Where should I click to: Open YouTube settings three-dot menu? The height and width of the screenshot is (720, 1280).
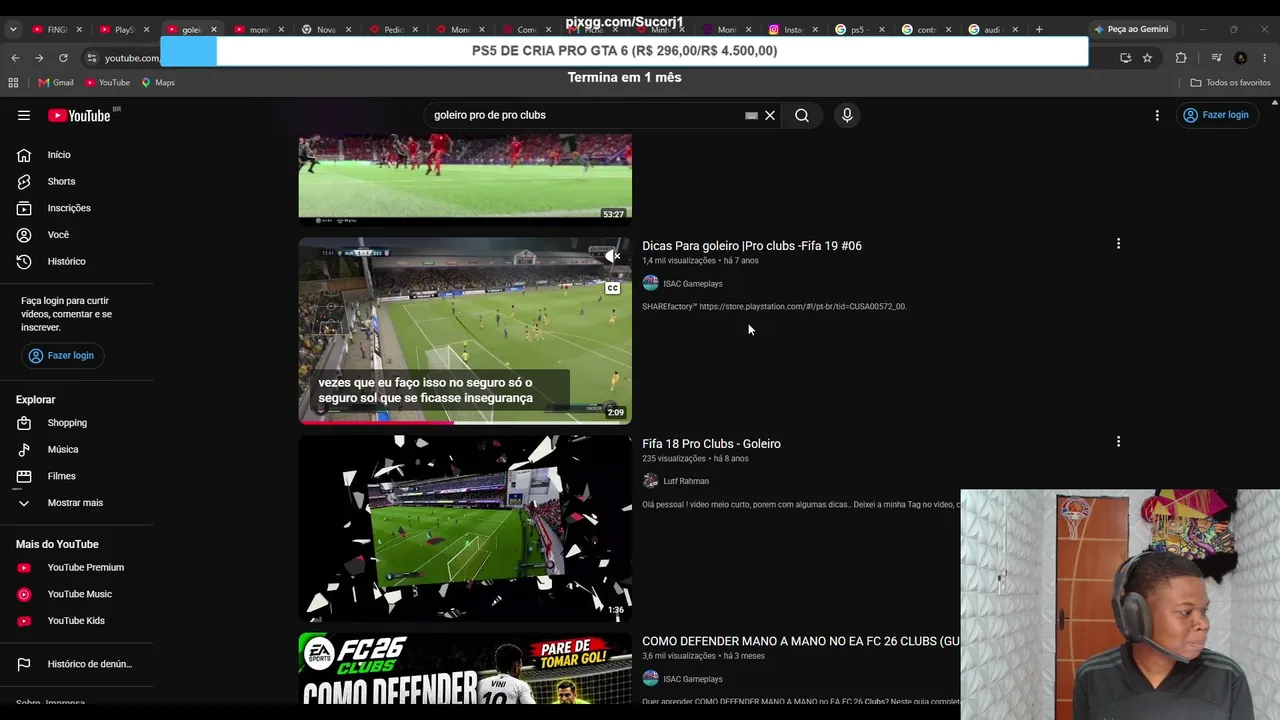(1157, 115)
